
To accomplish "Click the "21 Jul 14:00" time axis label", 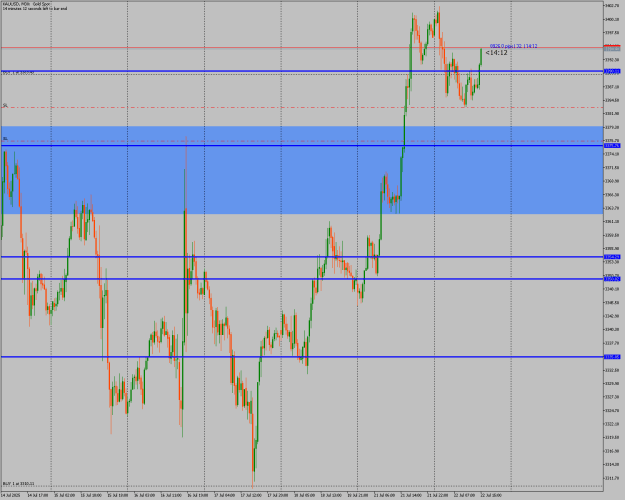I will pyautogui.click(x=411, y=495).
